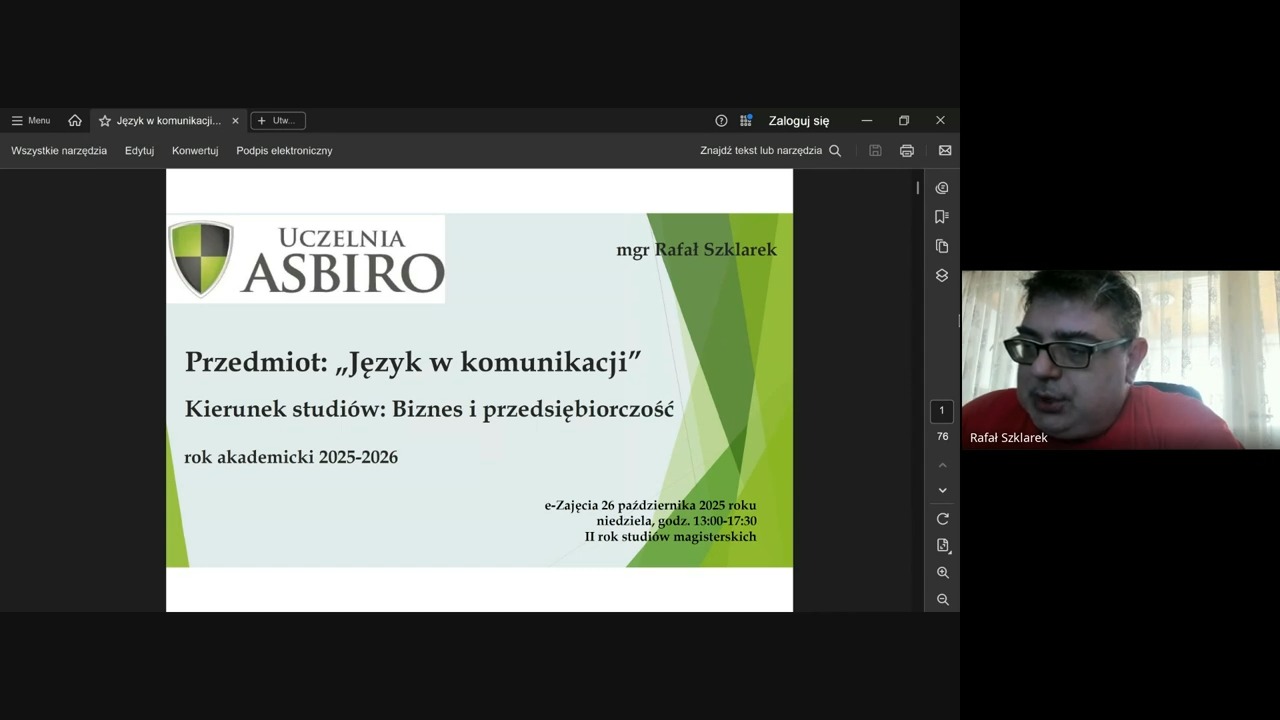Open the Home icon in tab bar
1280x720 pixels.
tap(75, 121)
